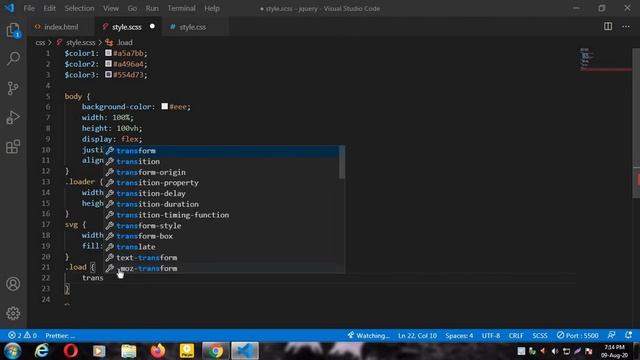Open the View menu

pos(111,8)
